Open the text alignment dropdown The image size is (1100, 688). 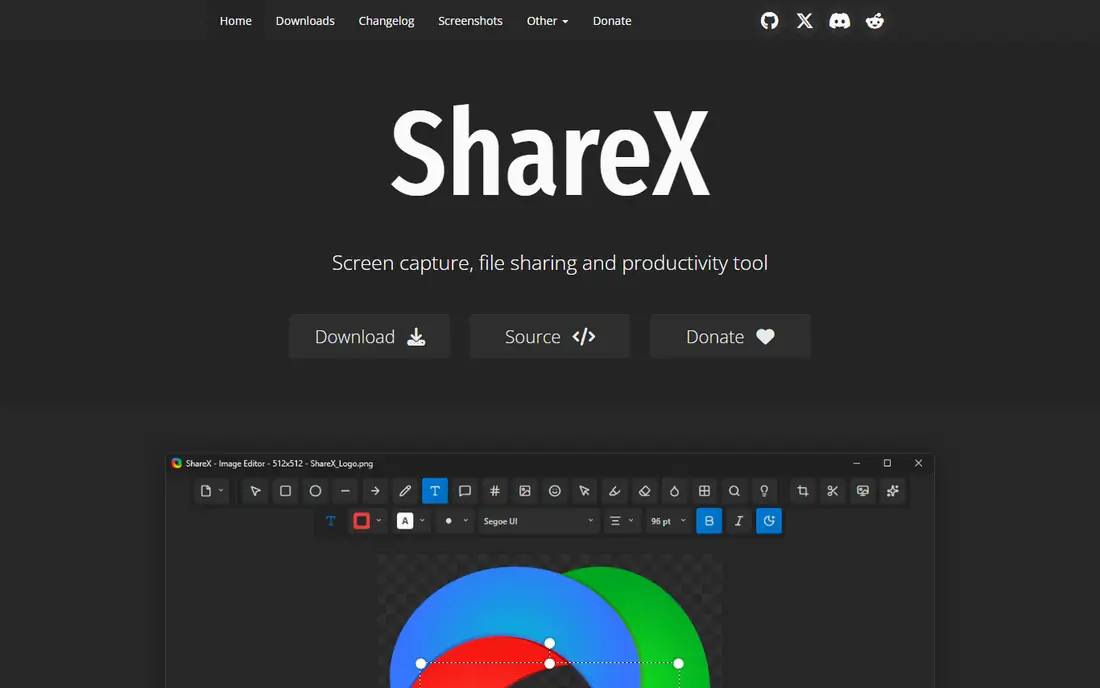click(x=622, y=521)
